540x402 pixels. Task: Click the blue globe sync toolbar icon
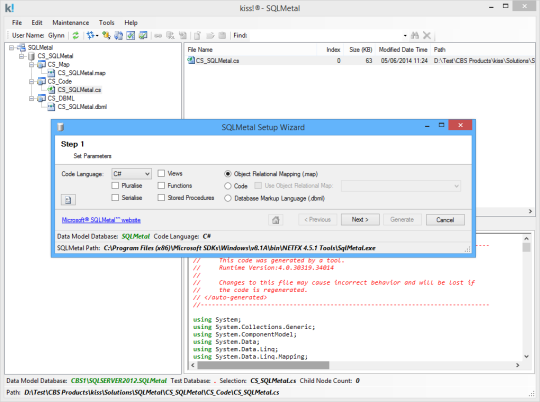click(x=118, y=35)
